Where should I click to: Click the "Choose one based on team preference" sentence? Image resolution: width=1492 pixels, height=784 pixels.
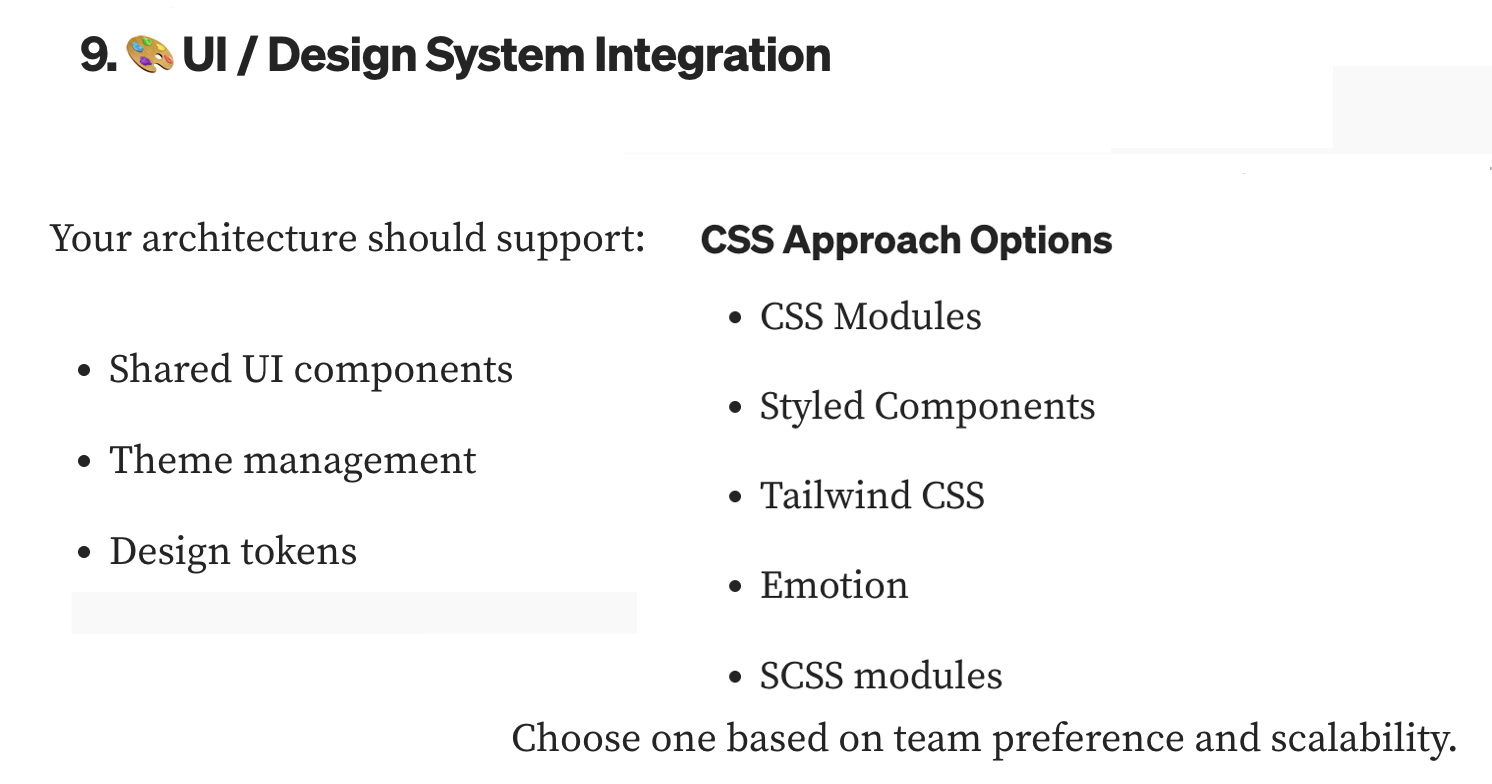[x=983, y=739]
